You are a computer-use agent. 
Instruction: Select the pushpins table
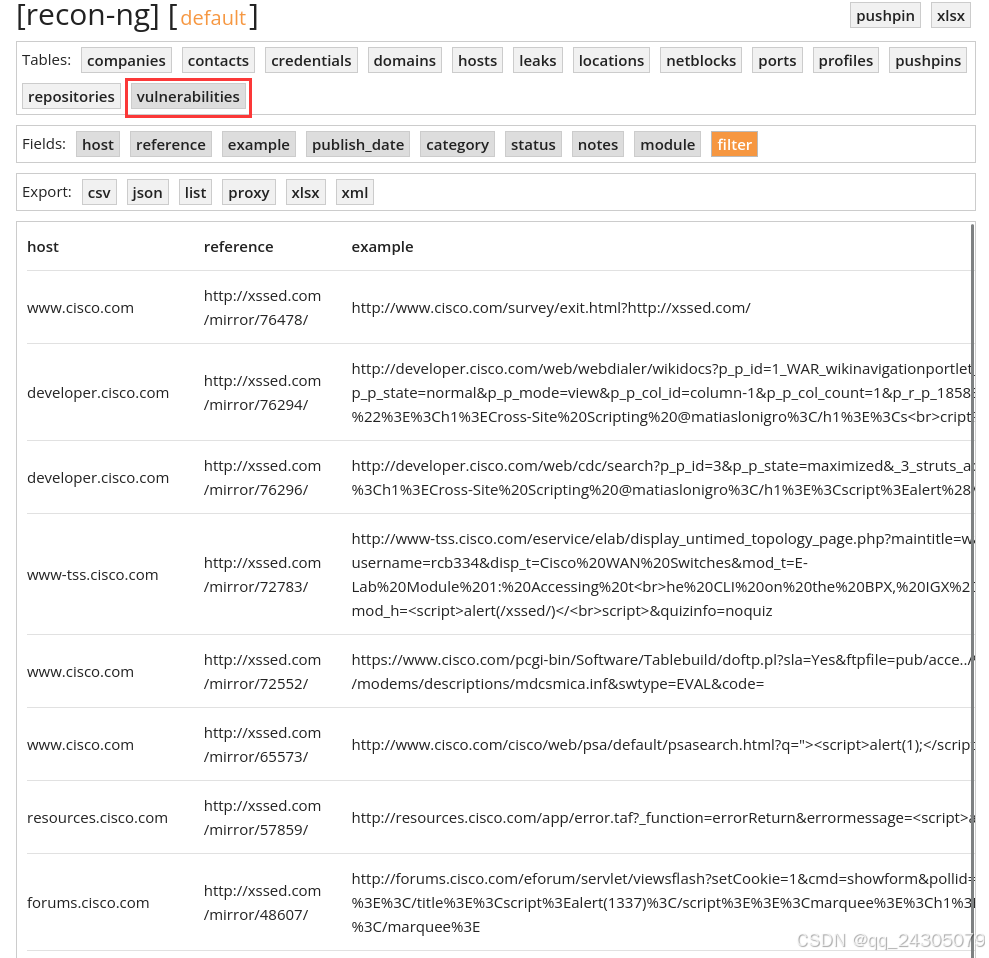tap(928, 61)
